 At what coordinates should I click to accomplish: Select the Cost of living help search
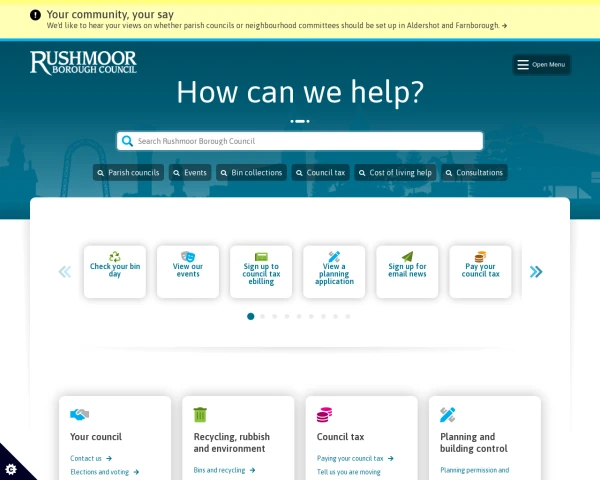point(395,173)
